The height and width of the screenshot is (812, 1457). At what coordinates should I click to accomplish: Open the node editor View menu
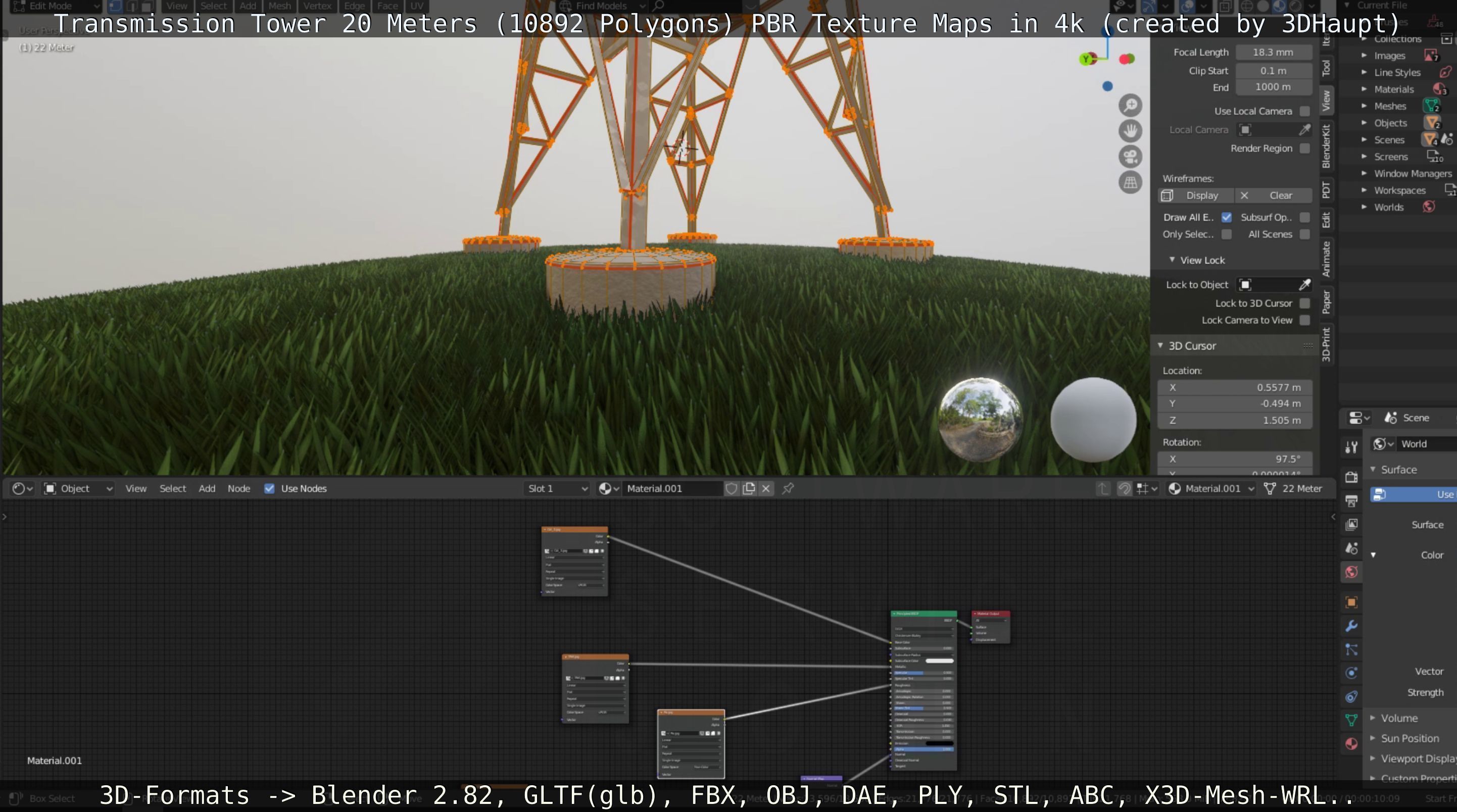click(136, 488)
